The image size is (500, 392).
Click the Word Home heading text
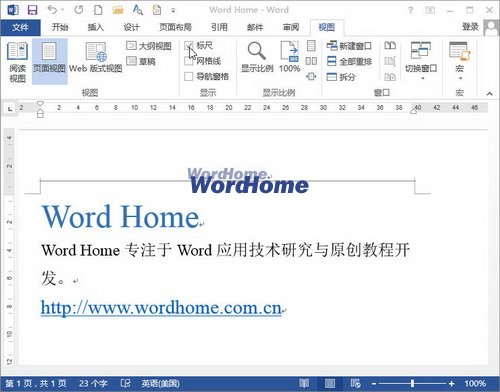[x=121, y=217]
